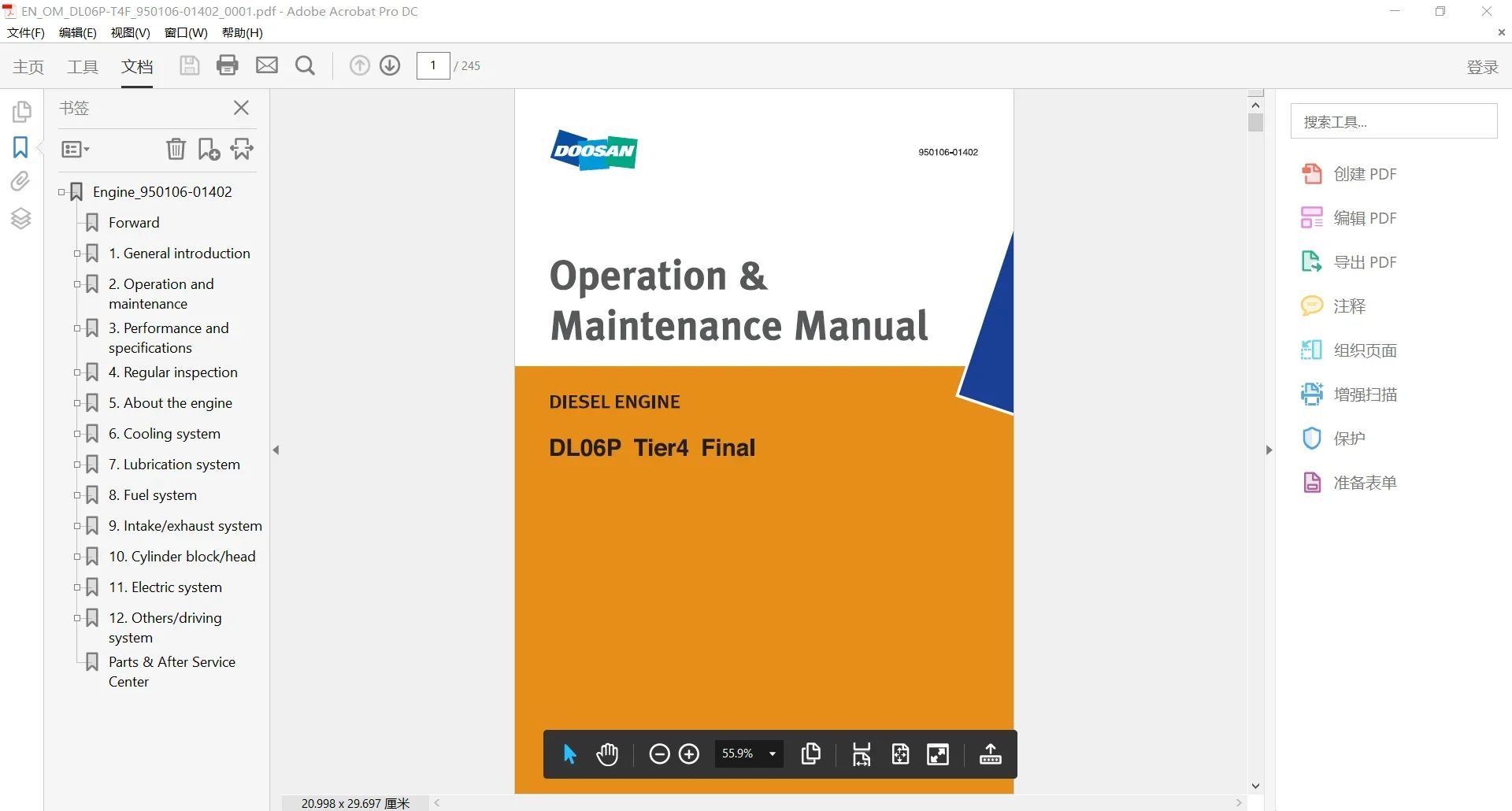1512x811 pixels.
Task: Click read mode toolbar dock icon
Action: point(990,754)
